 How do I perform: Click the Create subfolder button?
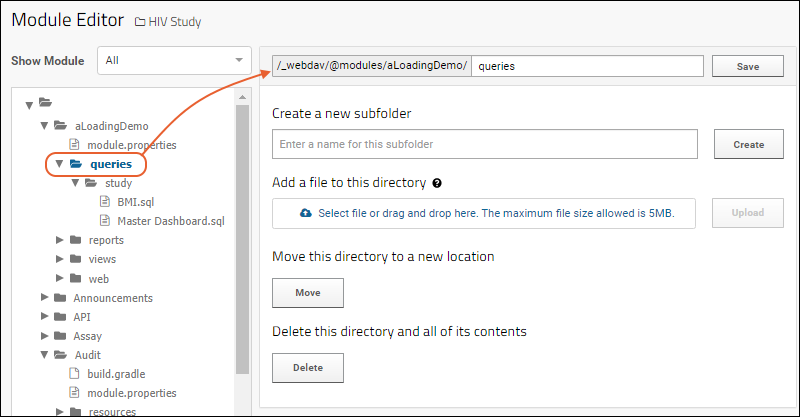pyautogui.click(x=748, y=145)
